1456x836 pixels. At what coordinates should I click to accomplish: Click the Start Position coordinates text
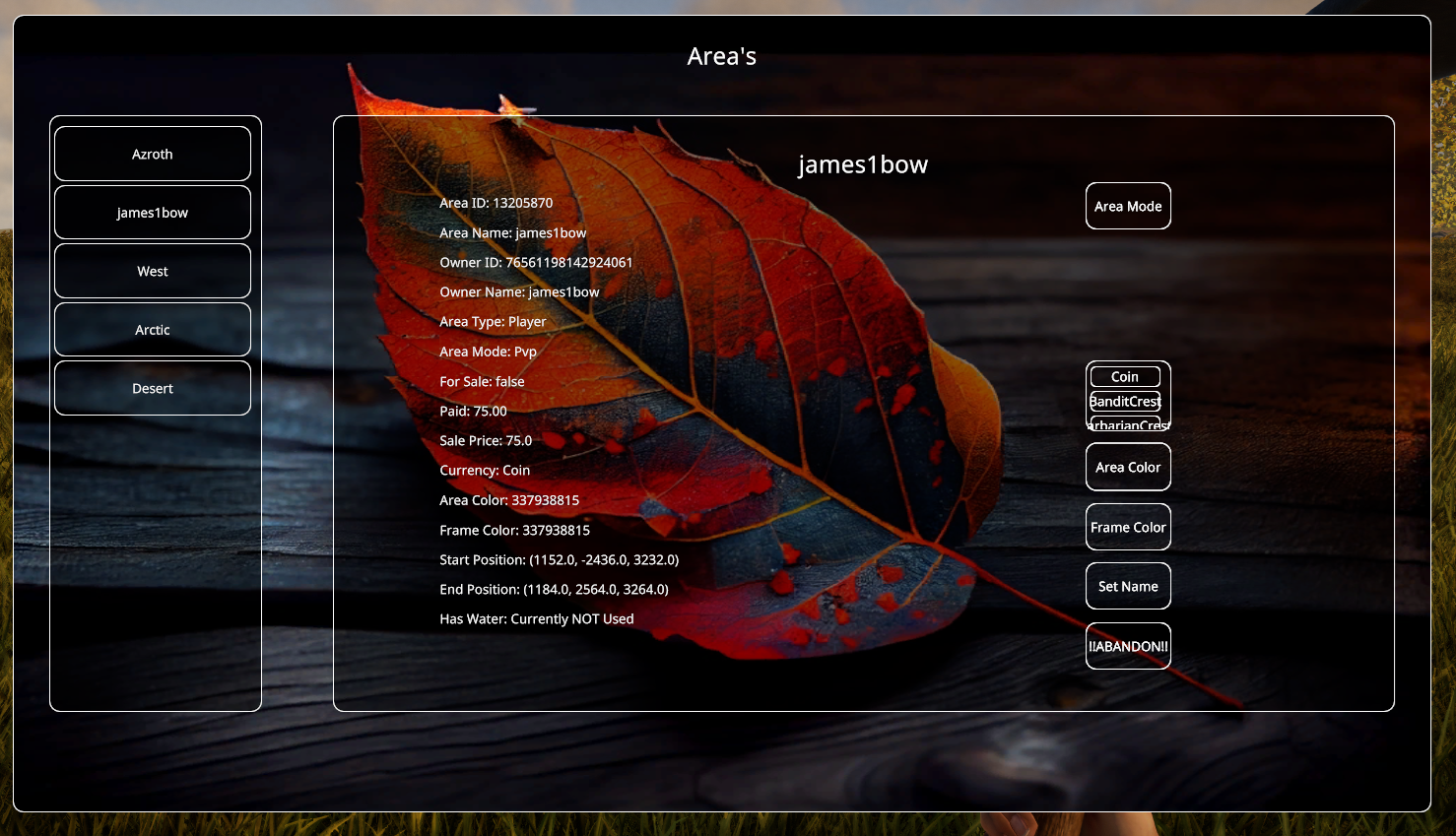(559, 559)
